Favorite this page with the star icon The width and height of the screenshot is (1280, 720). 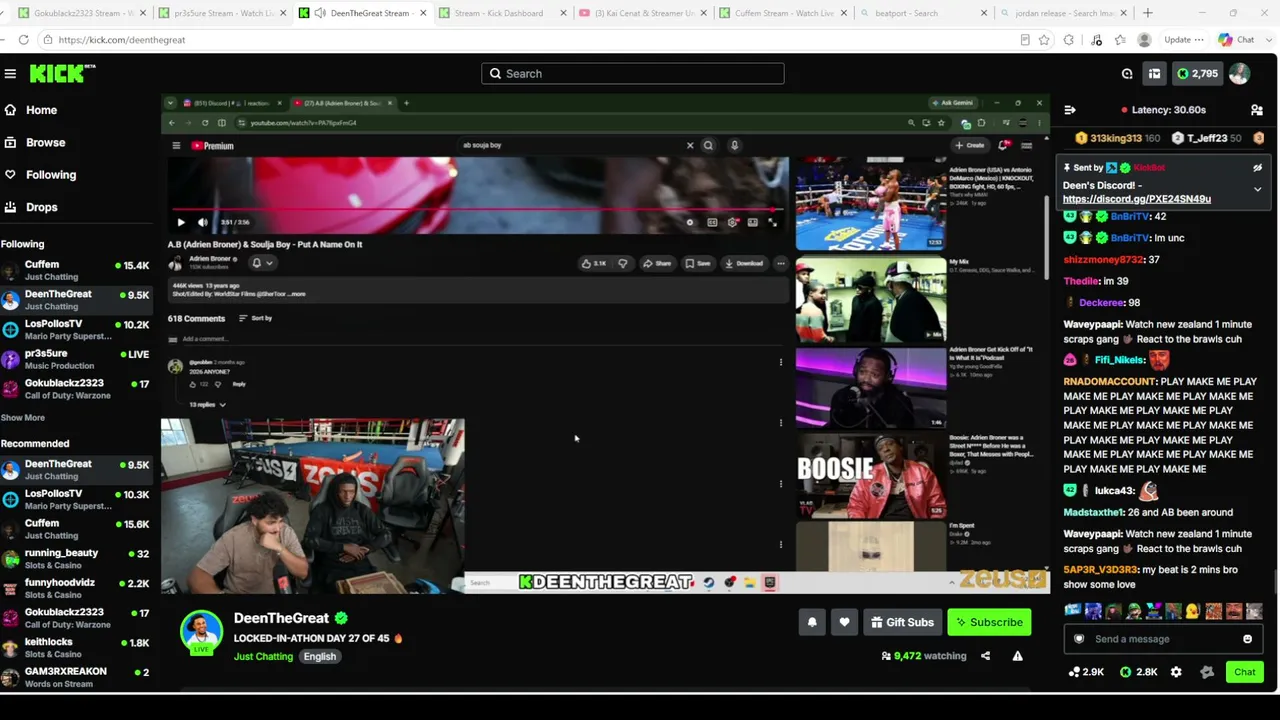pyautogui.click(x=1044, y=40)
